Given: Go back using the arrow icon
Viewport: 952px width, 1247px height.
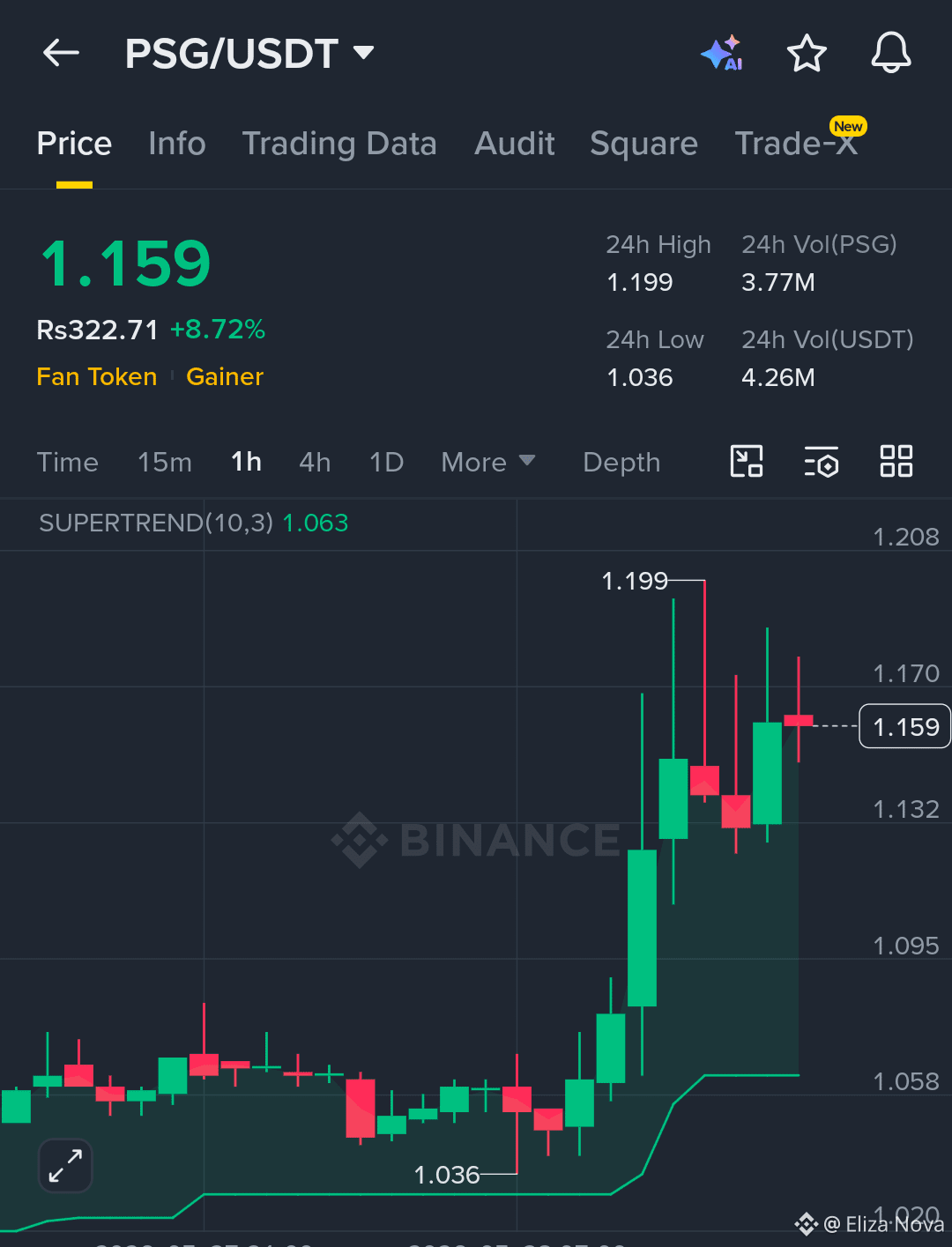Looking at the screenshot, I should 61,54.
